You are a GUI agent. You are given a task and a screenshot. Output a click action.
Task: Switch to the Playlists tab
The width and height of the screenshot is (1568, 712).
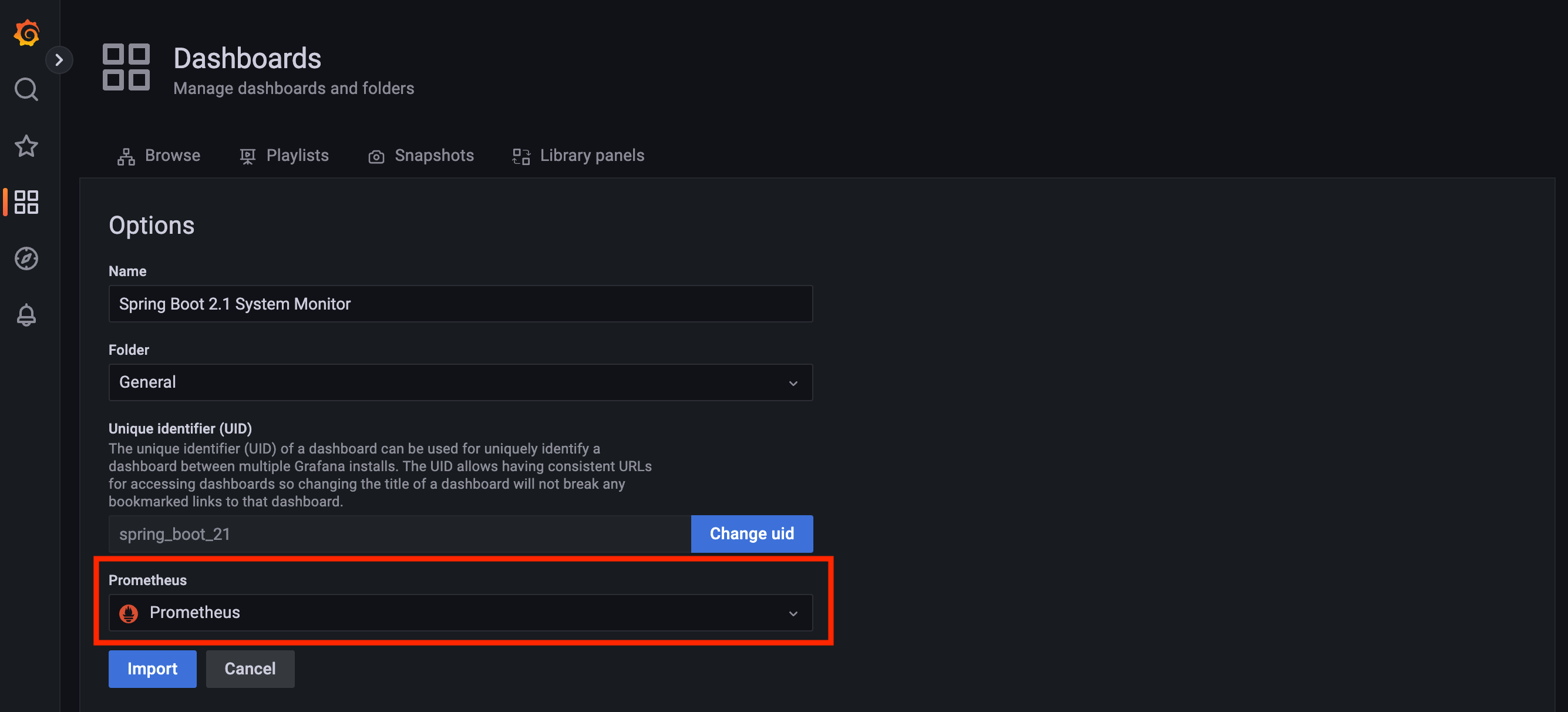(x=284, y=156)
